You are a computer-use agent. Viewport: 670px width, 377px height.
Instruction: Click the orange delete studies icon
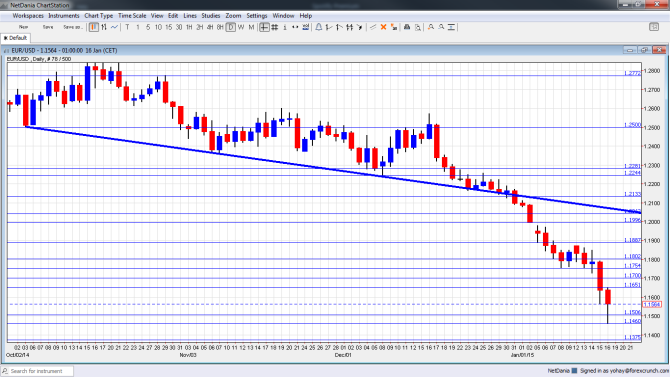click(394, 27)
